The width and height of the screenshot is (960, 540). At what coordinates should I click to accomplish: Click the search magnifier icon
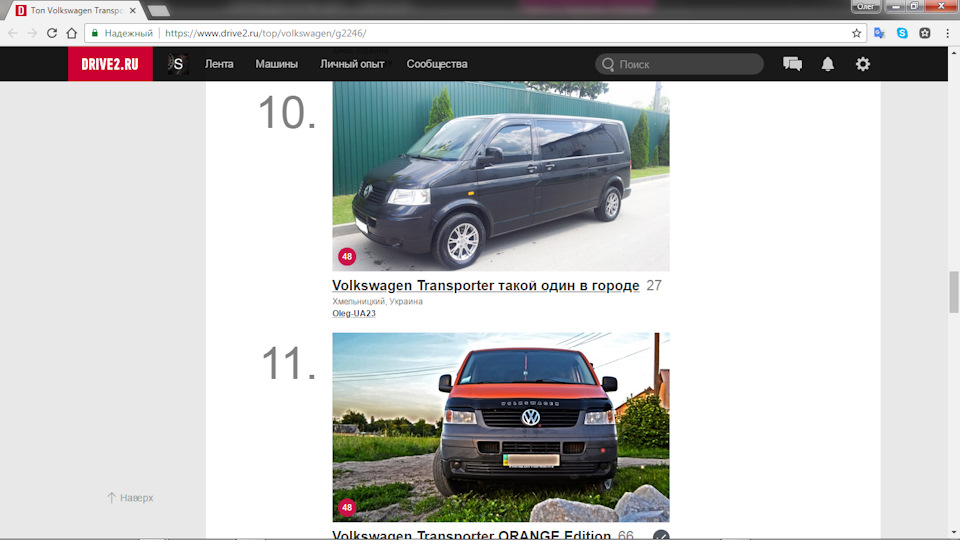[608, 64]
